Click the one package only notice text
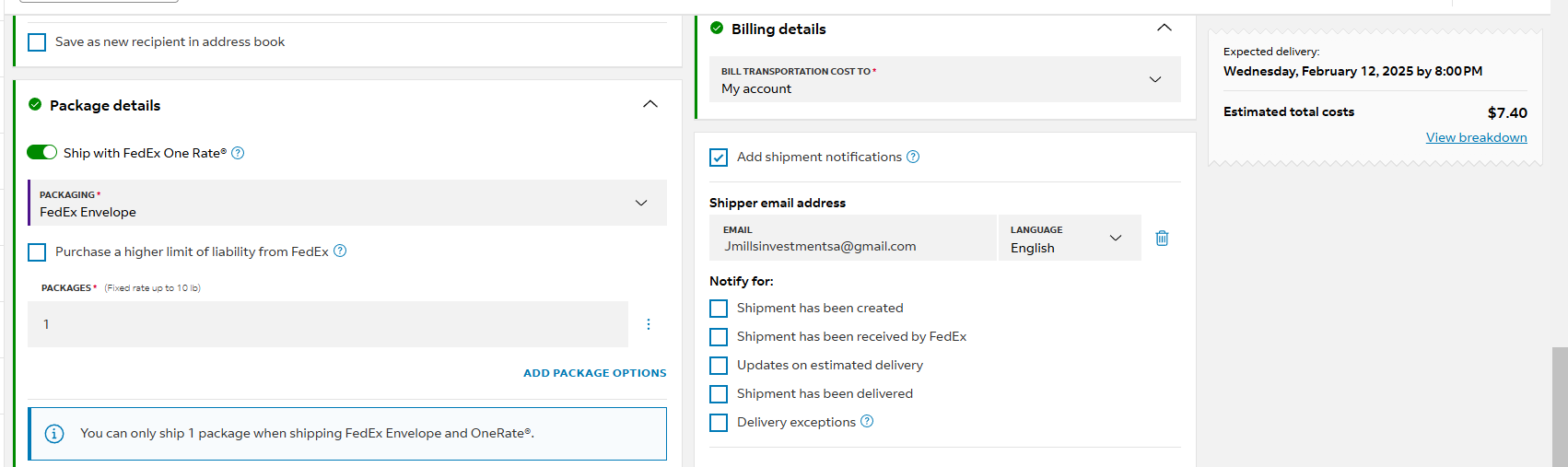This screenshot has width=1568, height=467. [307, 433]
